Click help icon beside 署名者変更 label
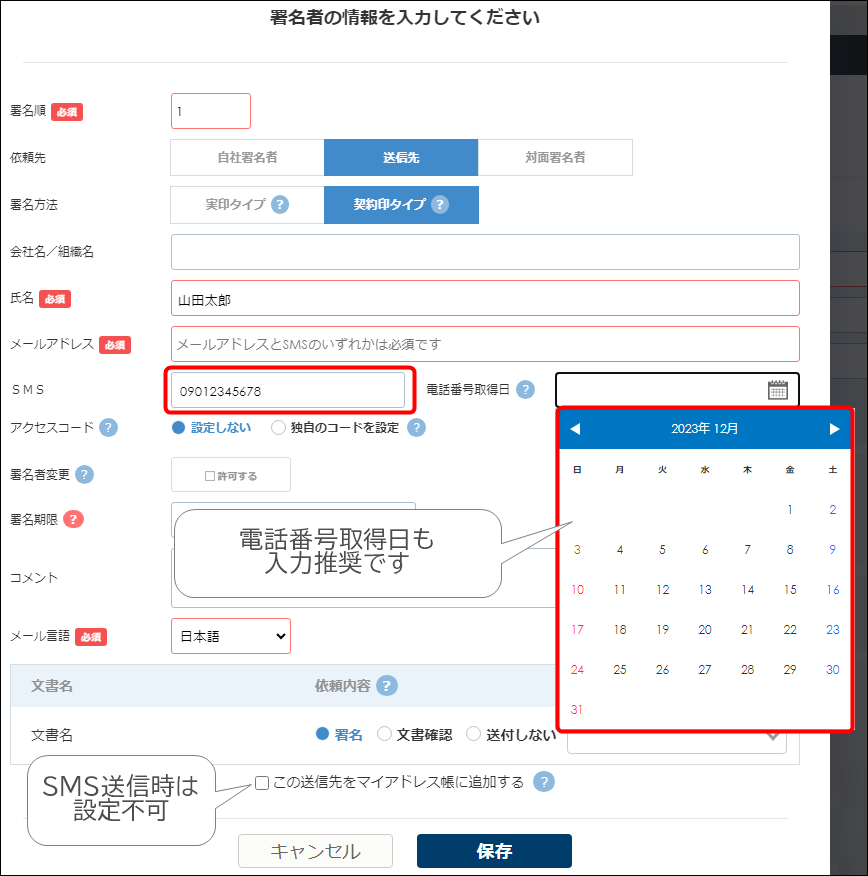Viewport: 868px width, 876px height. click(x=85, y=474)
